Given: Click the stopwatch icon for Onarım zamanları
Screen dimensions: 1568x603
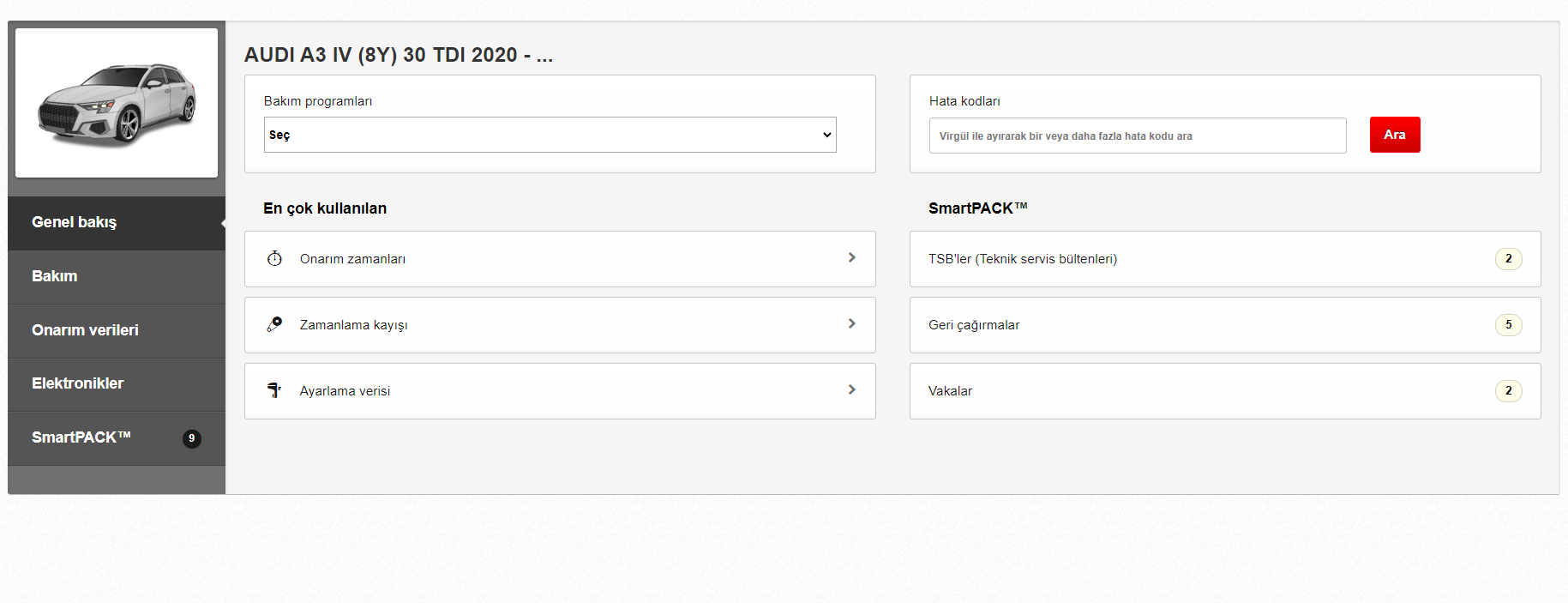Looking at the screenshot, I should (274, 258).
